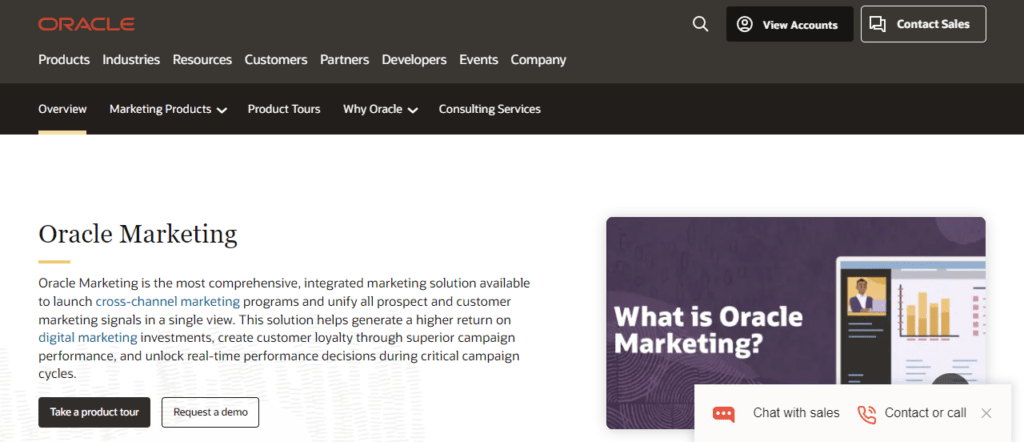Viewport: 1024px width, 442px height.
Task: Go to the Product Tours tab
Action: 284,109
